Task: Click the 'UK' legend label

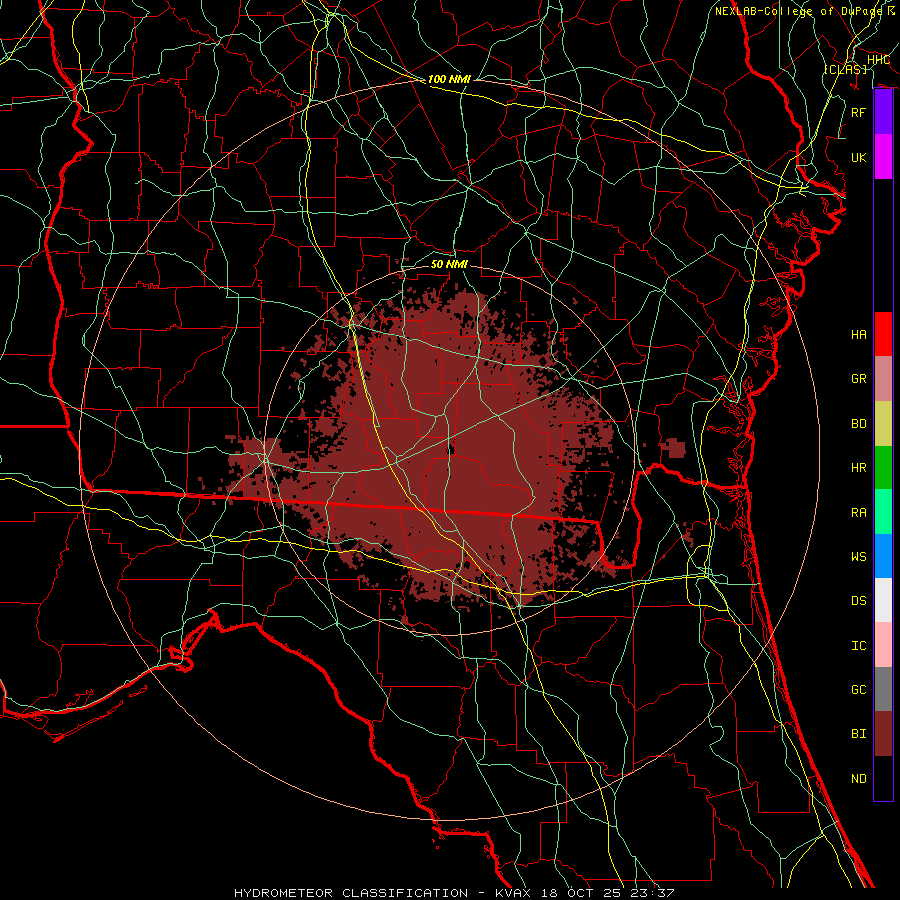Action: point(858,157)
